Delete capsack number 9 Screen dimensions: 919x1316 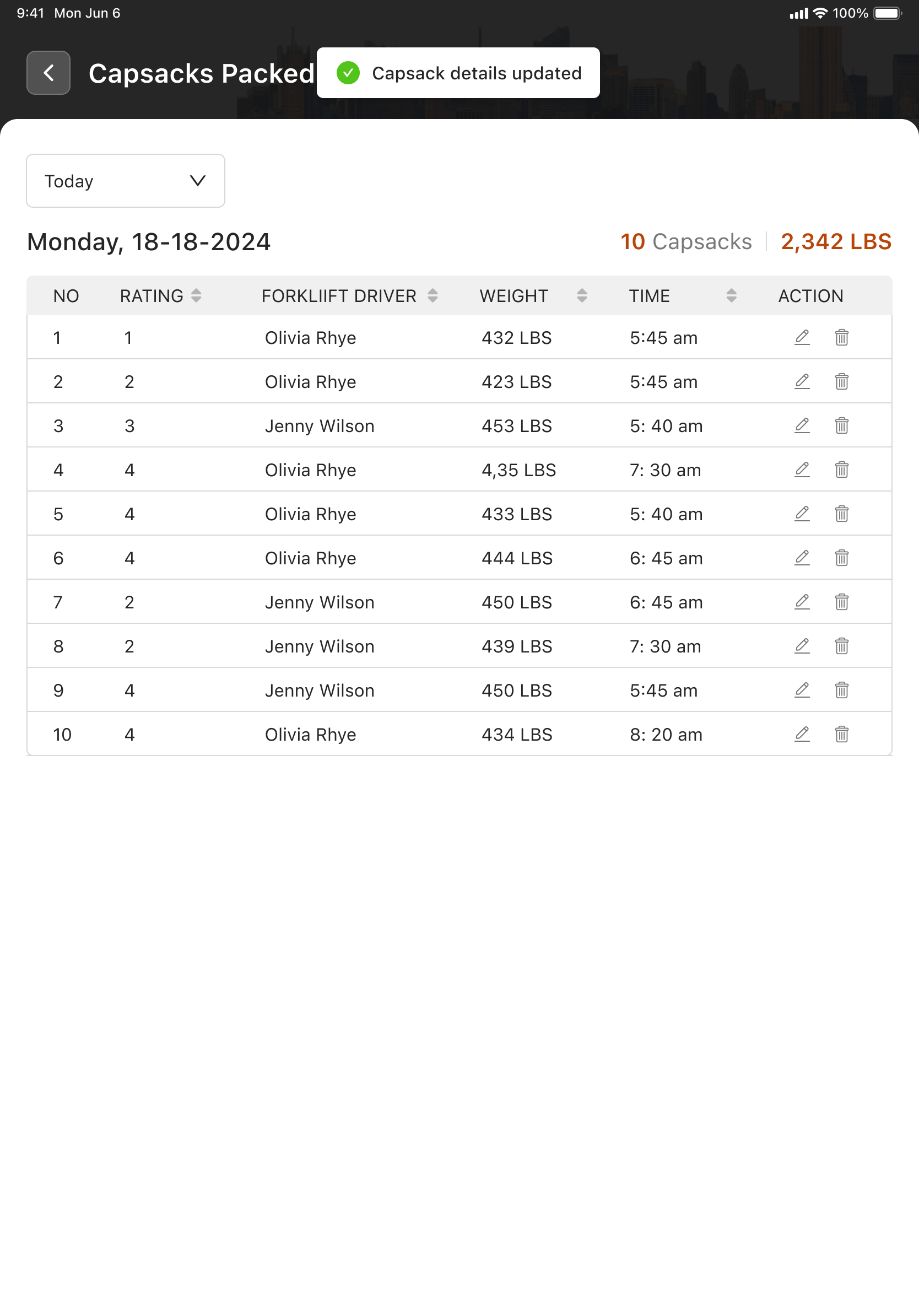[x=841, y=691]
